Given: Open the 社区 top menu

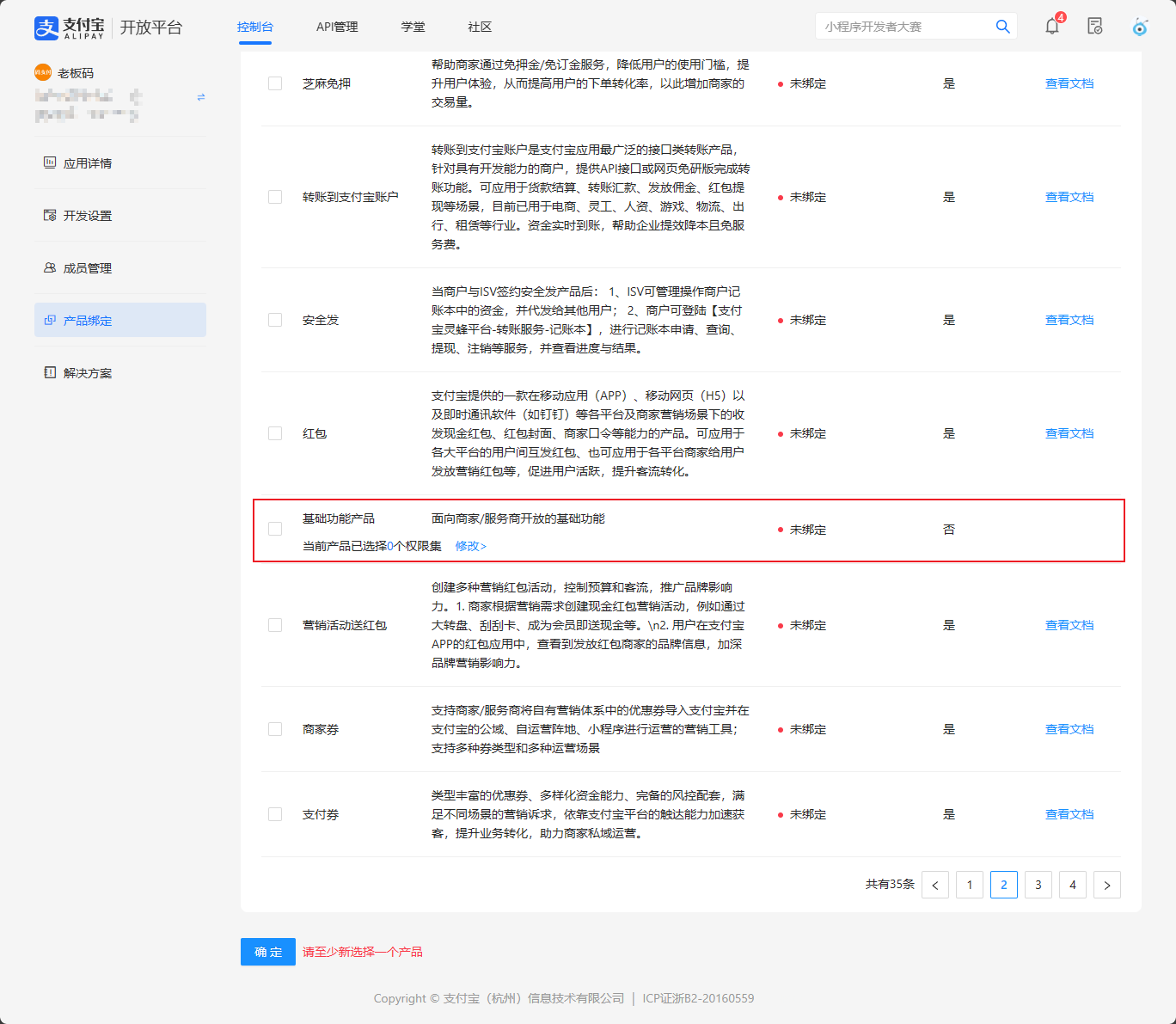Looking at the screenshot, I should (480, 27).
